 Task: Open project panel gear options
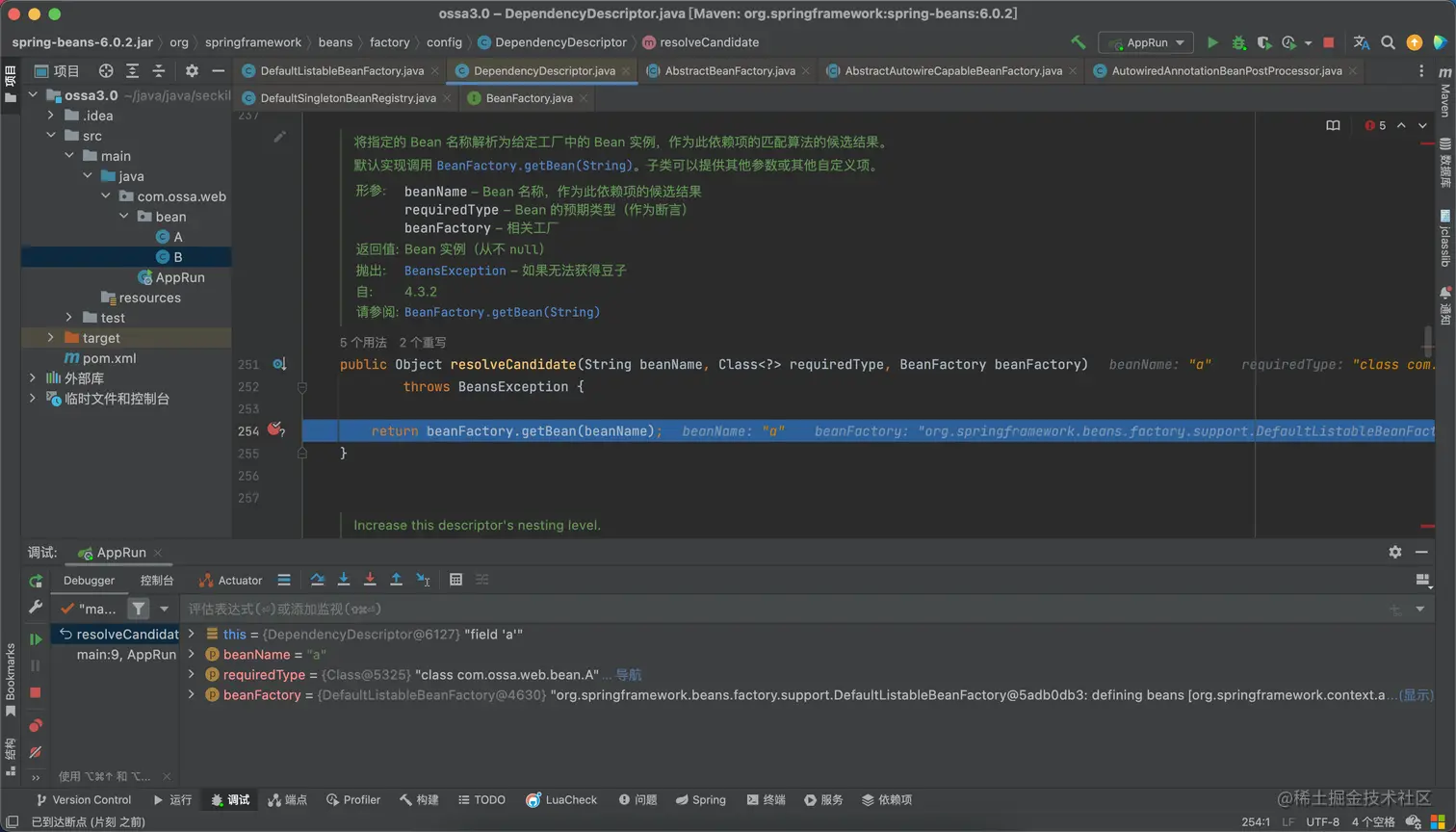192,71
